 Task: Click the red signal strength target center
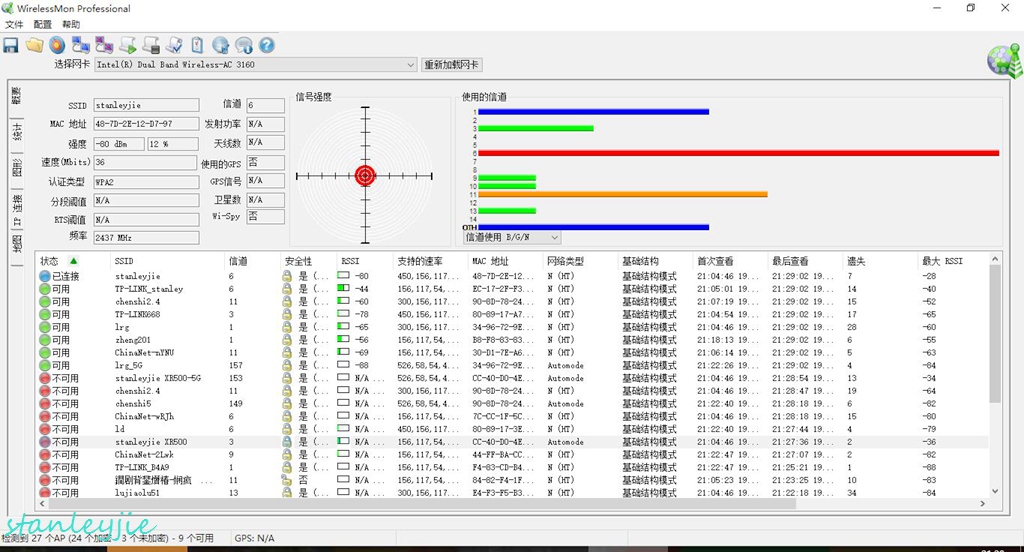click(365, 176)
